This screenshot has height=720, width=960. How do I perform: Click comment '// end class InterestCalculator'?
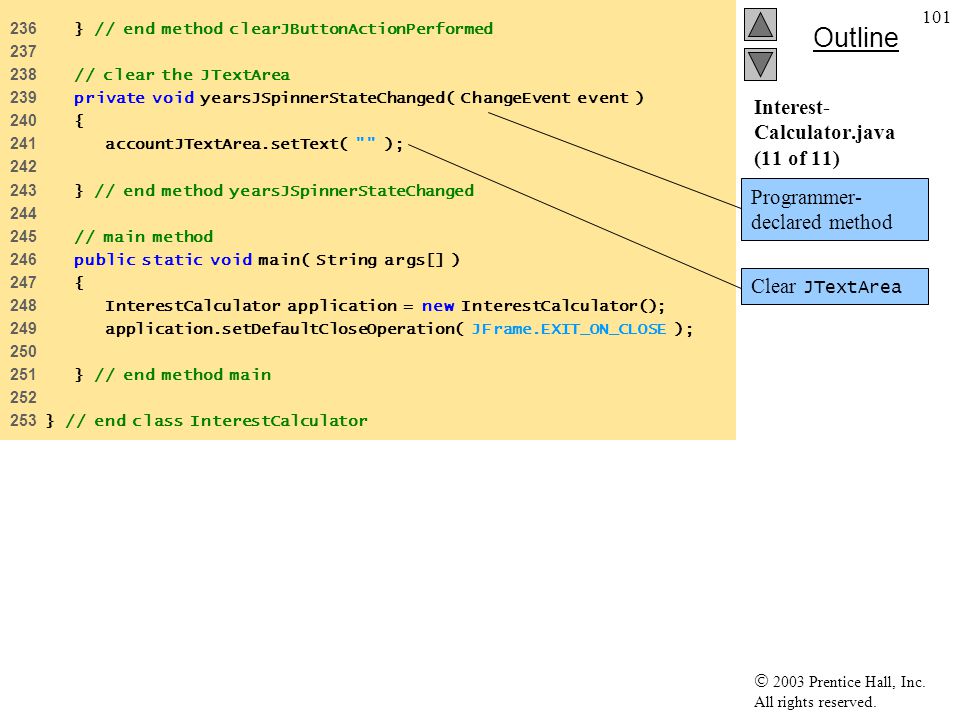[x=216, y=421]
